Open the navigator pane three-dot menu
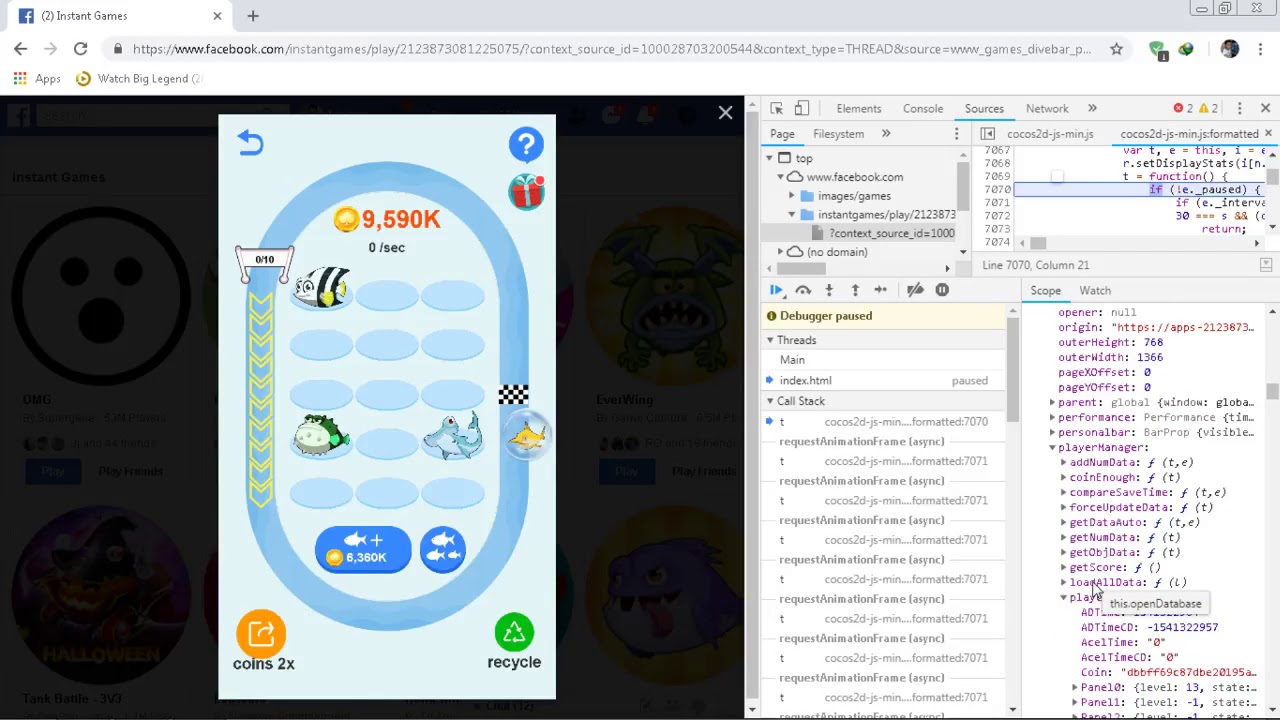This screenshot has height=720, width=1280. pyautogui.click(x=956, y=134)
